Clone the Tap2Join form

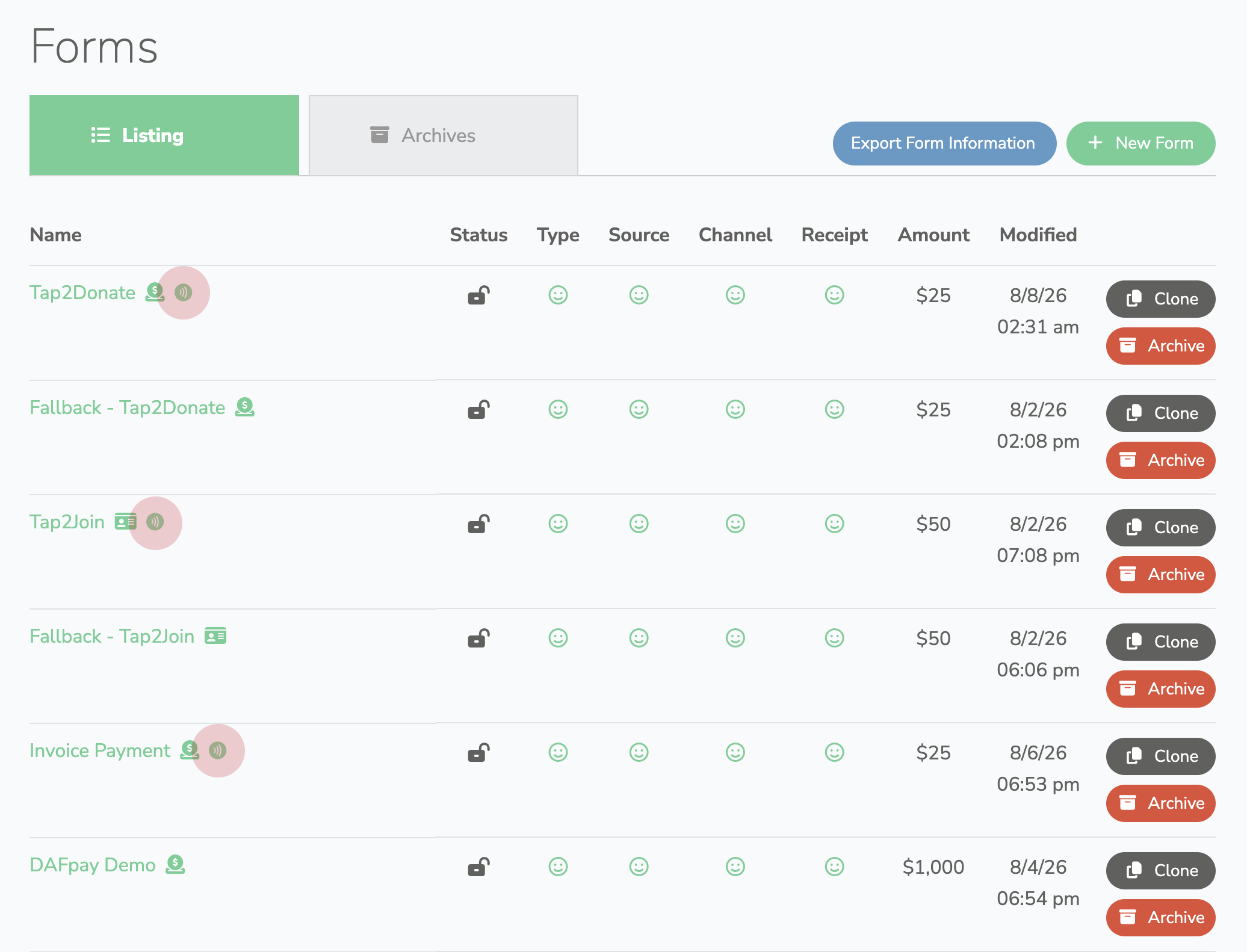pyautogui.click(x=1160, y=528)
